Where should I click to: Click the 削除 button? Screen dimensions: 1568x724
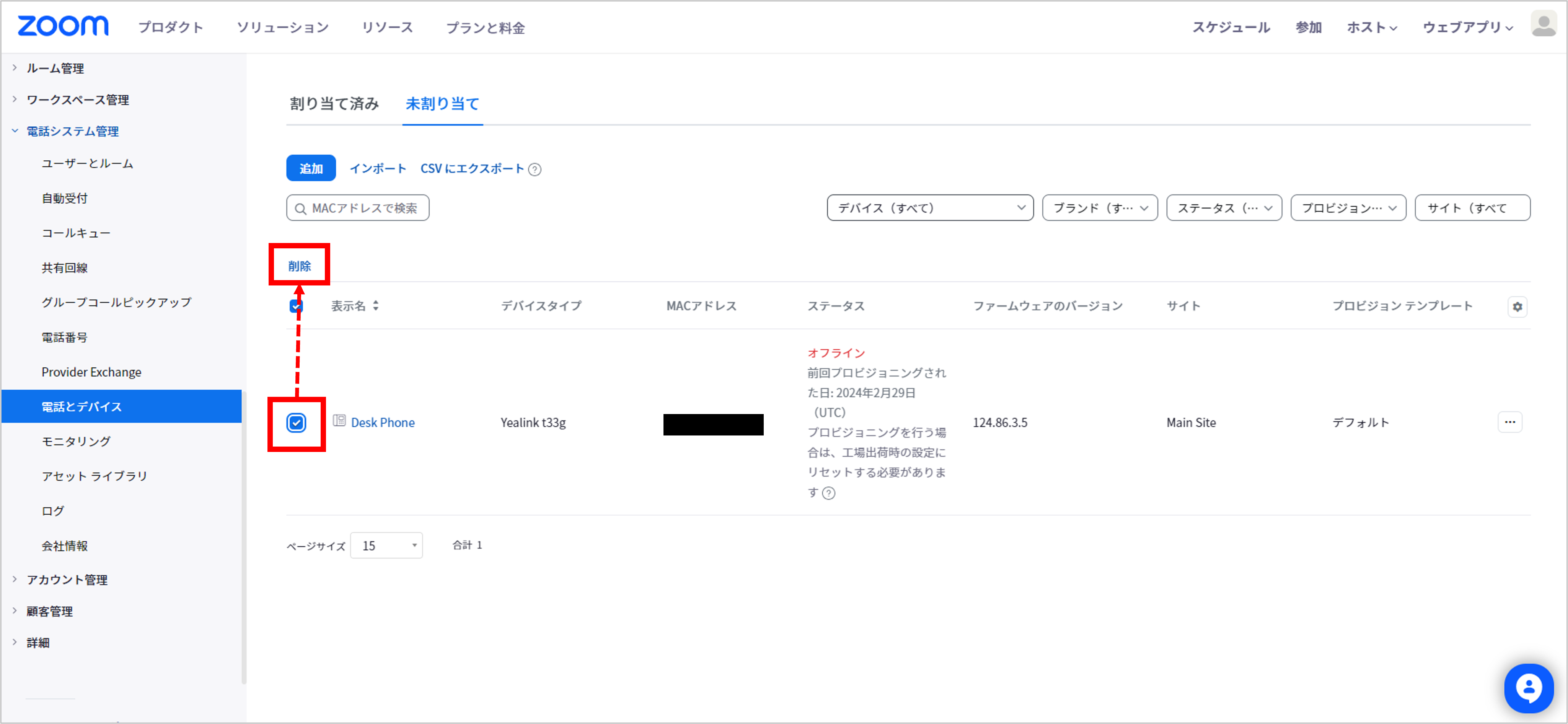(x=300, y=266)
